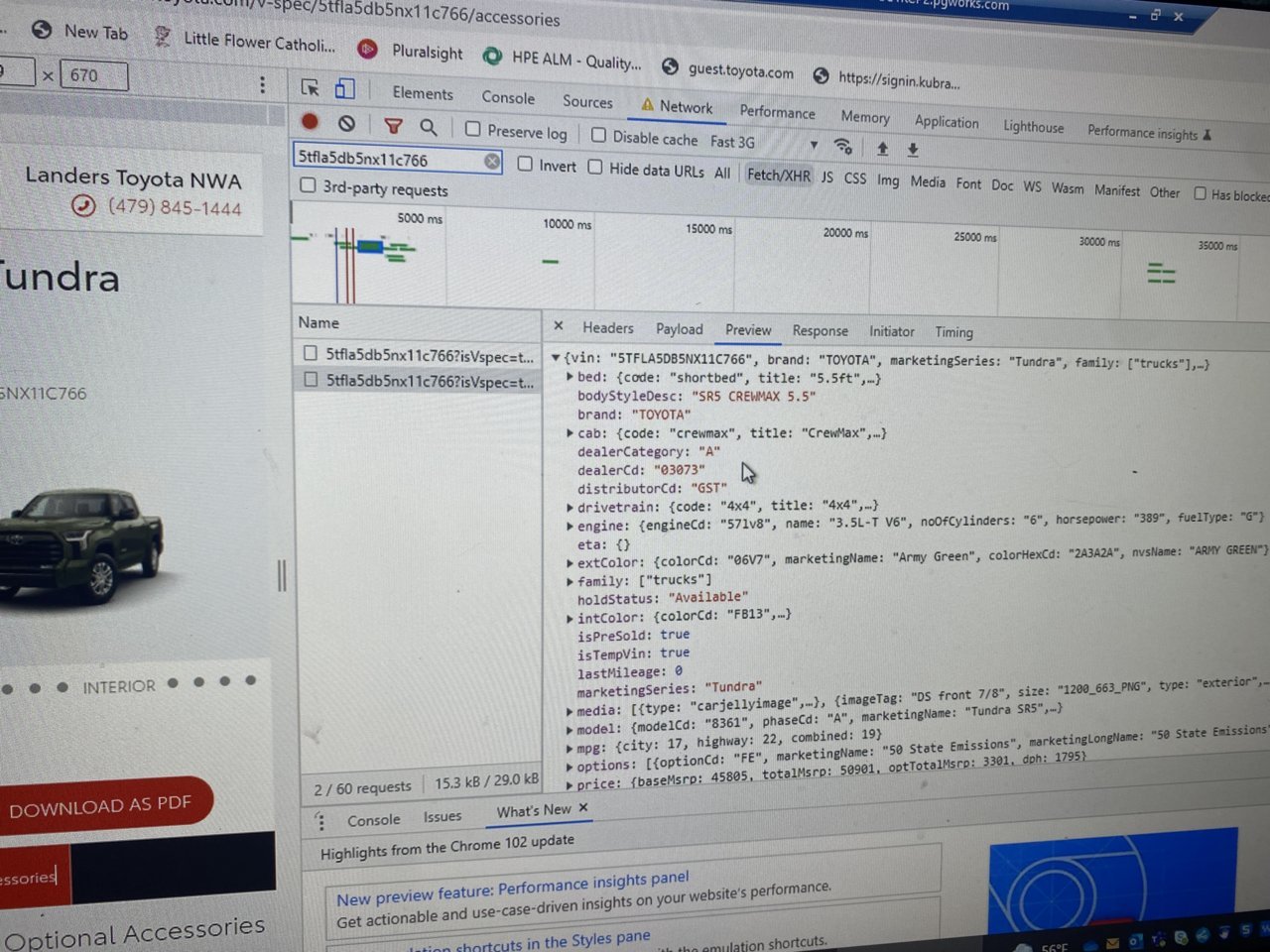This screenshot has width=1270, height=952.
Task: Switch to the Headers tab
Action: point(607,327)
